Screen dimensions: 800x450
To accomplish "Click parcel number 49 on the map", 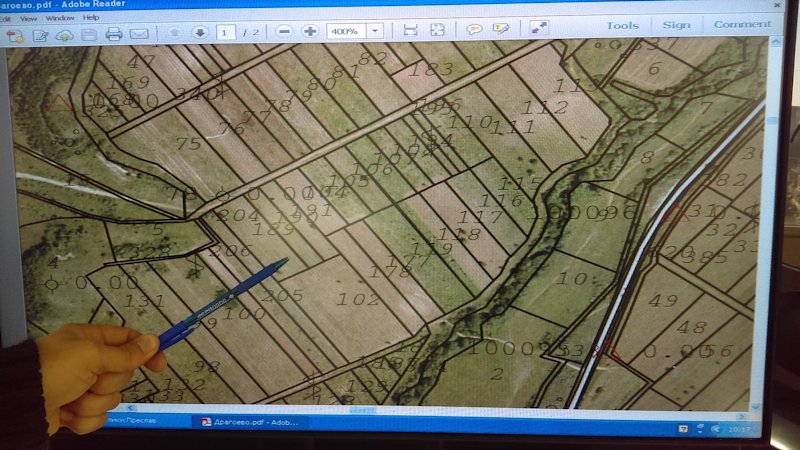I will [663, 301].
